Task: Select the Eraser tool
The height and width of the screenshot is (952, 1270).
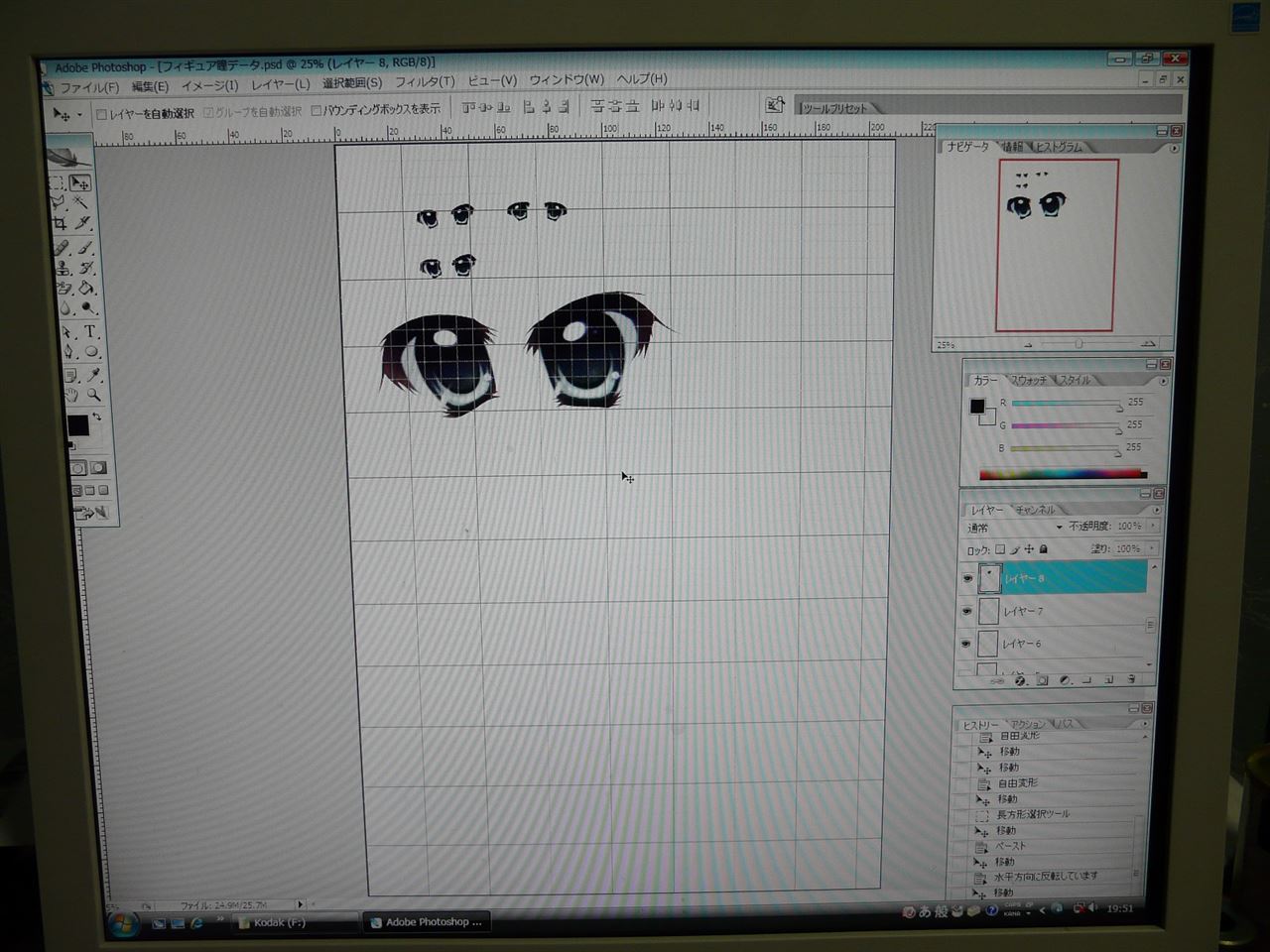Action: (x=63, y=288)
